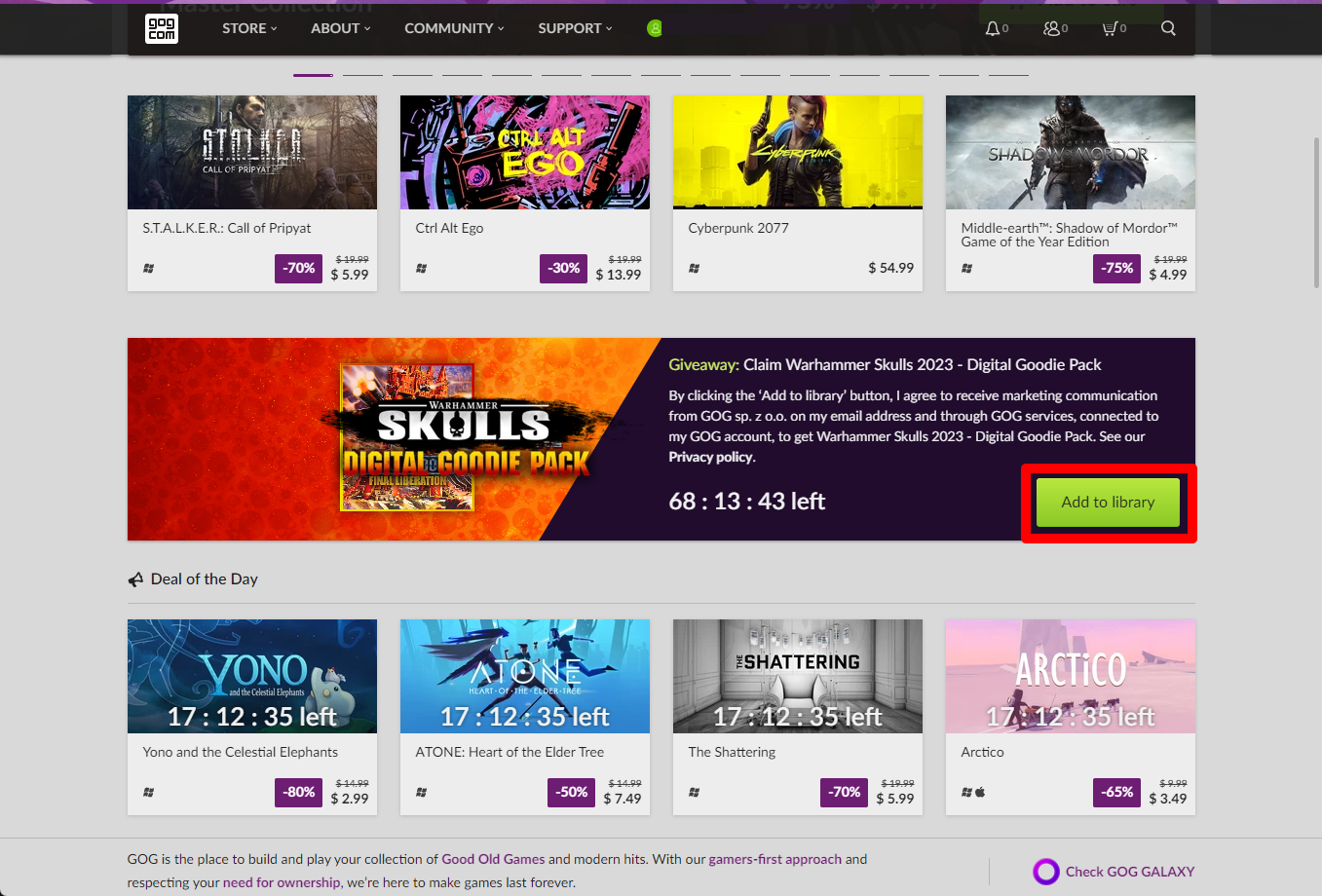Click the Add to library button
This screenshot has width=1322, height=896.
pyautogui.click(x=1108, y=503)
